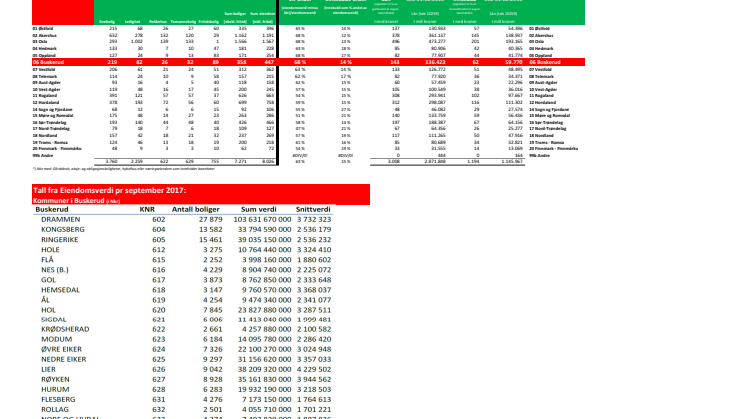This screenshot has width=746, height=419.
Task: Select value 1.002 in the Oslo row
Action: point(137,42)
